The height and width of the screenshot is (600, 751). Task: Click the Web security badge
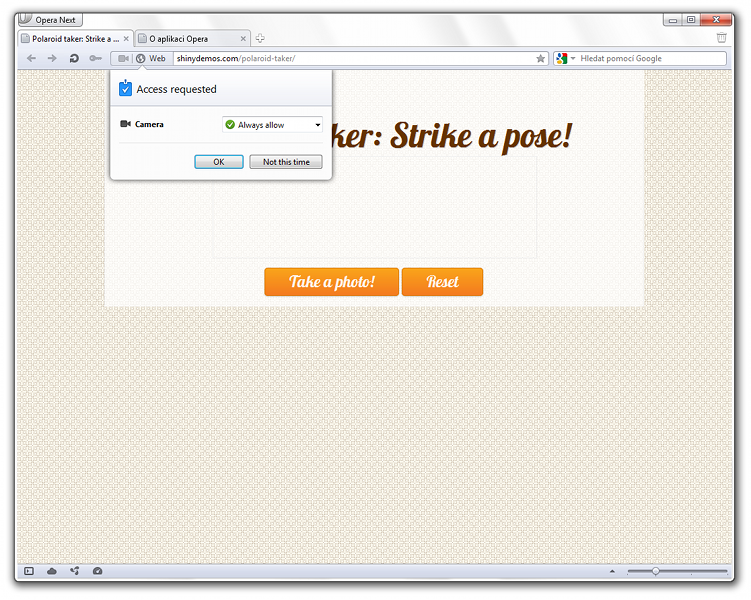(x=151, y=58)
